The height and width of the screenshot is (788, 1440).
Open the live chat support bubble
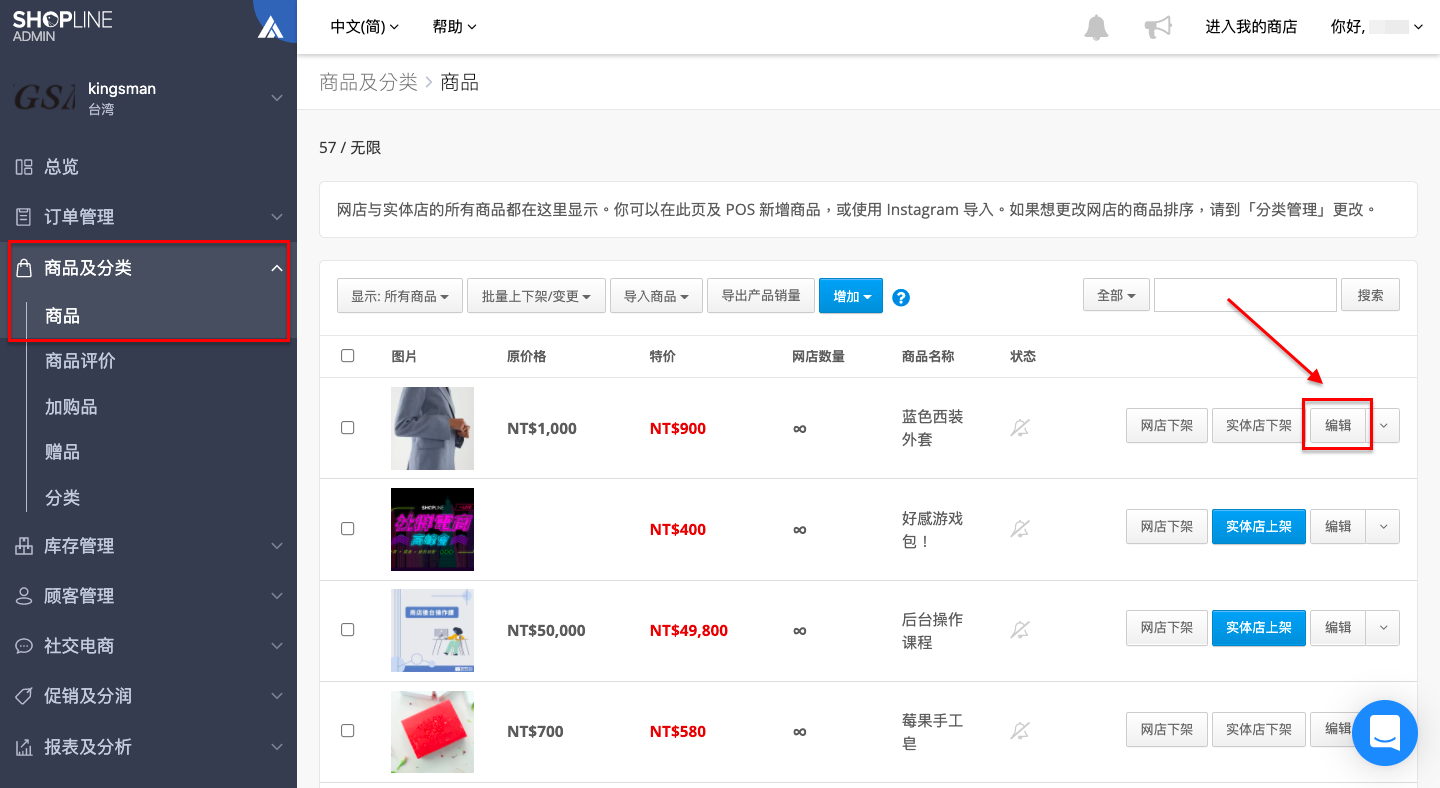pos(1385,733)
